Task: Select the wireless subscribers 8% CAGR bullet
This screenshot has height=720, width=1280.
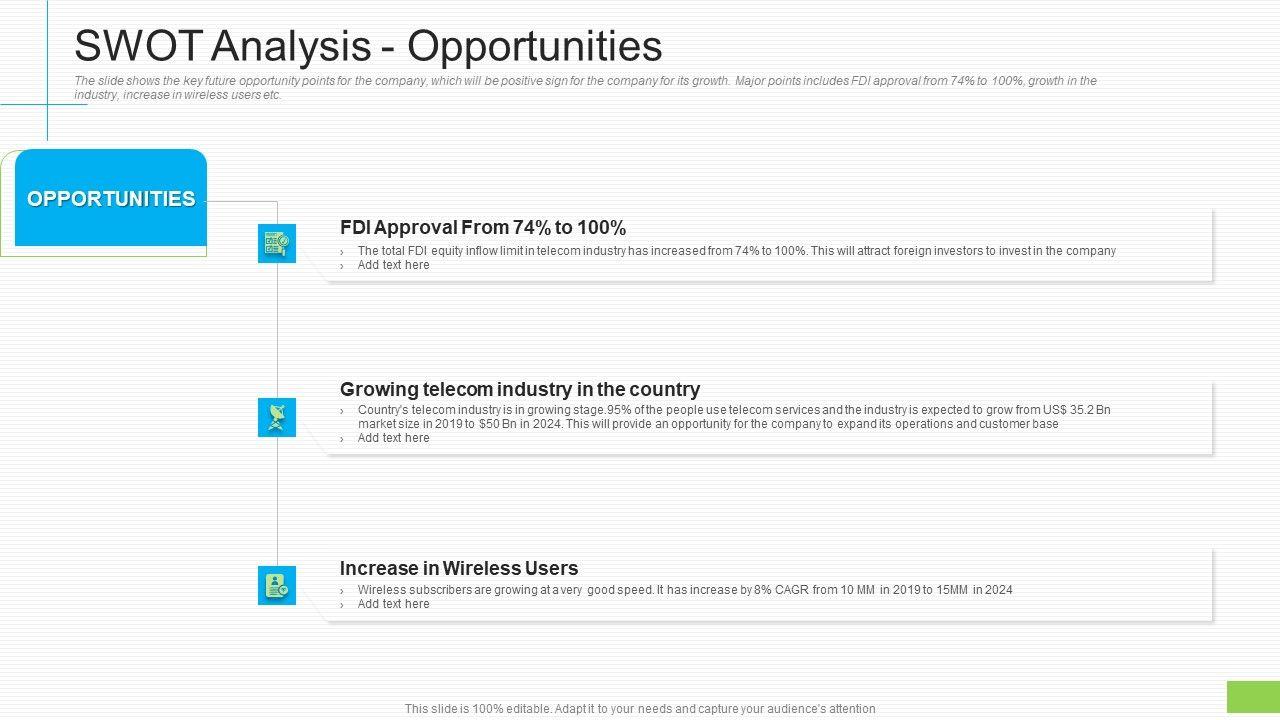Action: click(x=685, y=590)
